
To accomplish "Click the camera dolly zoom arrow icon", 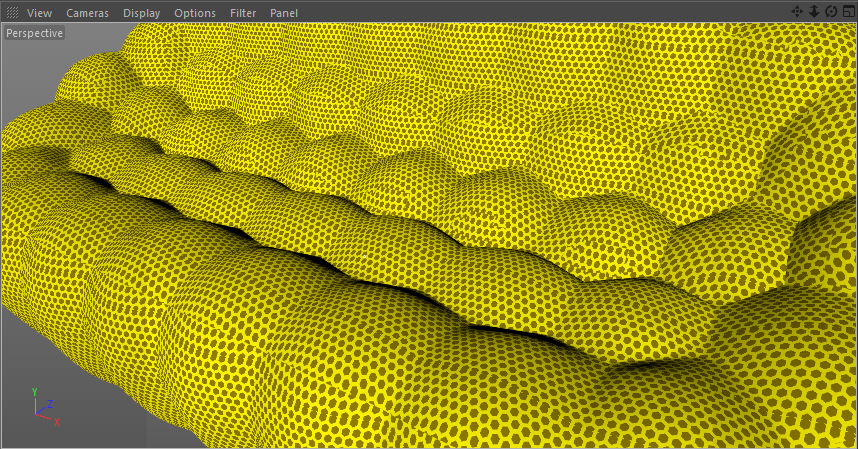I will (814, 11).
